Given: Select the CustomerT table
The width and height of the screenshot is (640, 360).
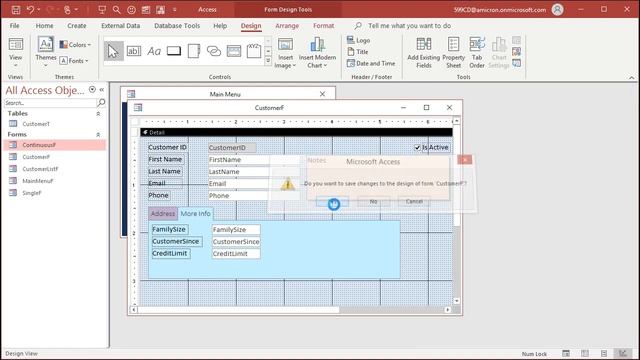Looking at the screenshot, I should pos(36,124).
